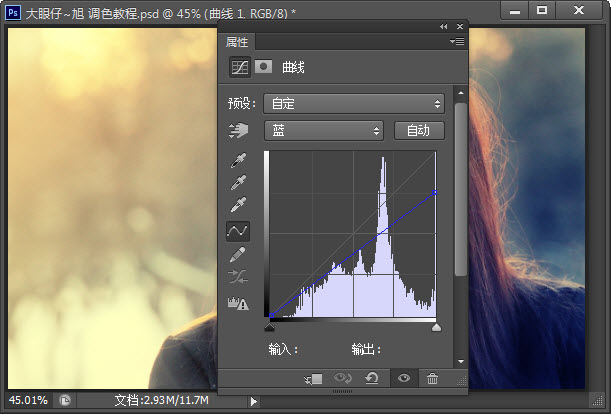Activate the on-image targeted adjustment hand tool
The image size is (611, 414).
pos(239,131)
